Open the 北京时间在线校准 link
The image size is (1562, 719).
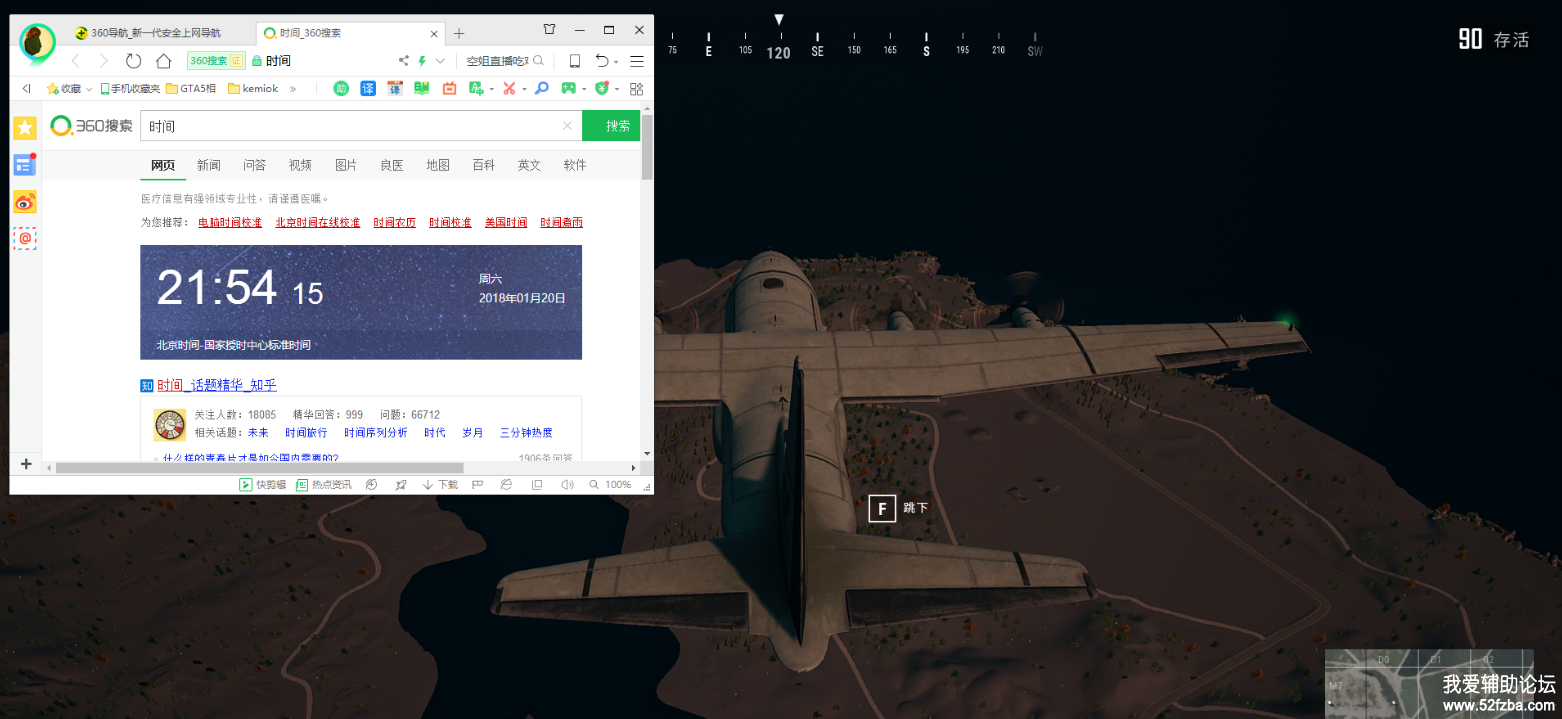(318, 223)
